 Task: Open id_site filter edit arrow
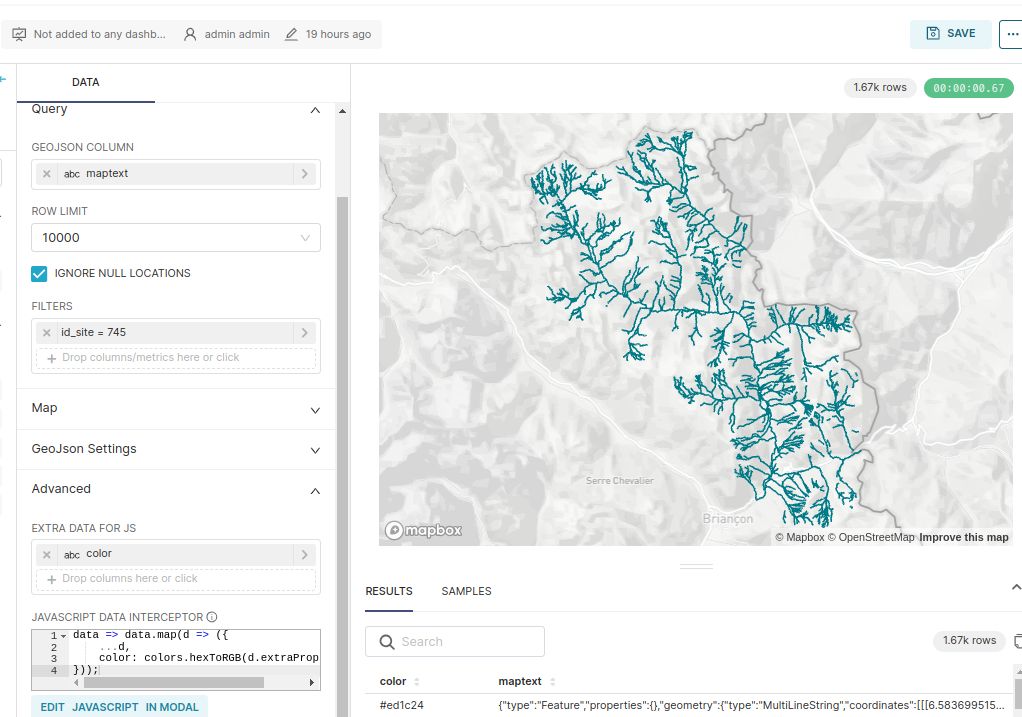tap(304, 332)
